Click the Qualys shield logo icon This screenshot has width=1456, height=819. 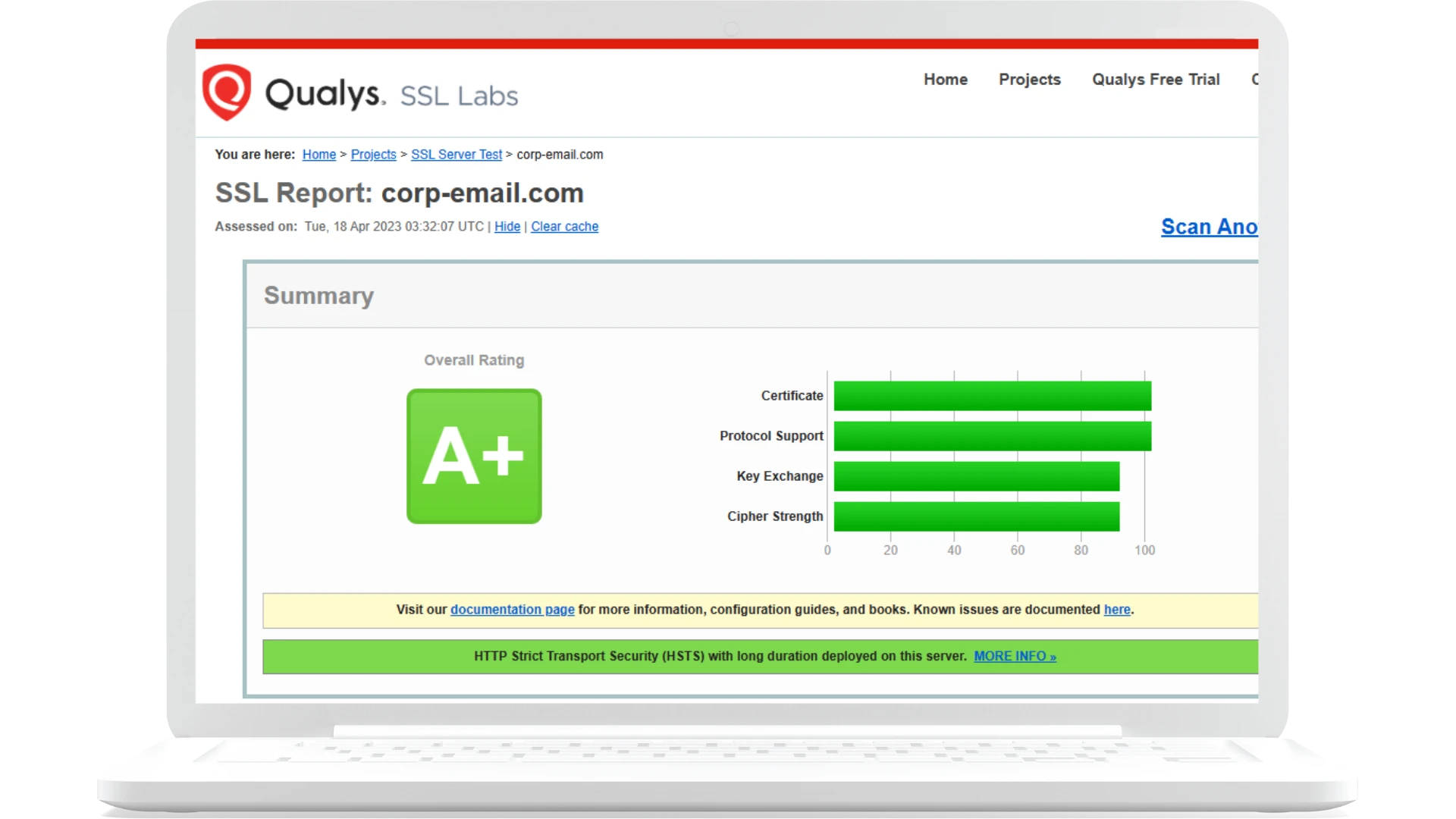[226, 92]
